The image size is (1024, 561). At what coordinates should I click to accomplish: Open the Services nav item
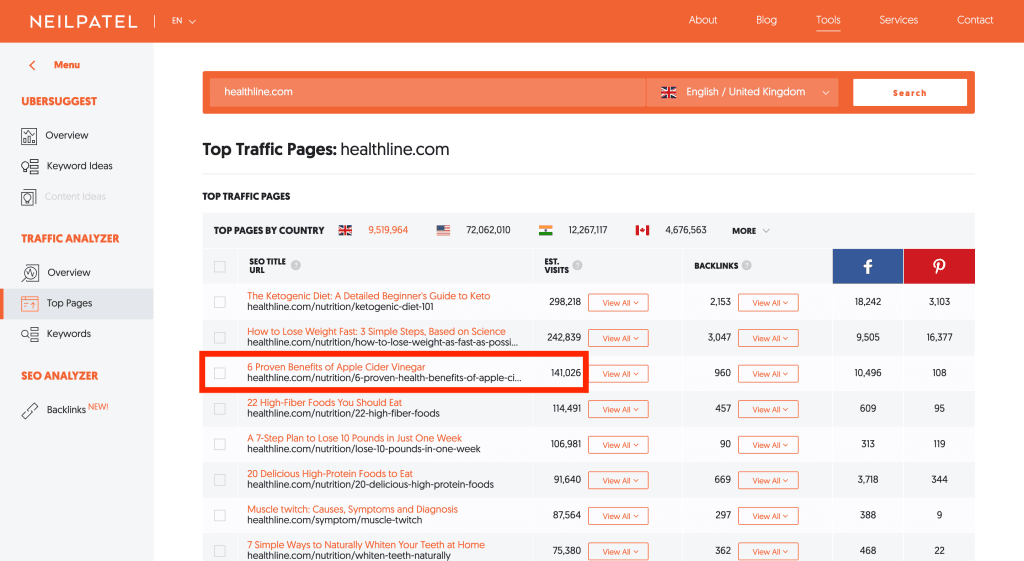[898, 20]
